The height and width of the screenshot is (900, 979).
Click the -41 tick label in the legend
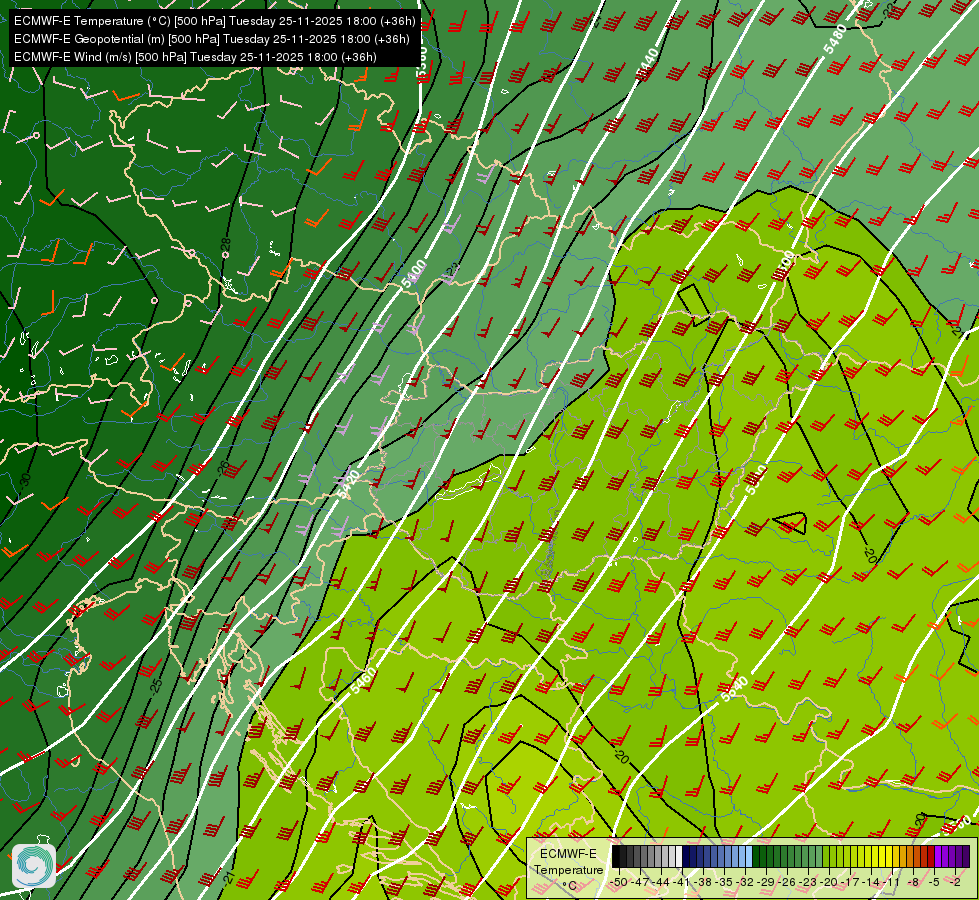pos(681,882)
